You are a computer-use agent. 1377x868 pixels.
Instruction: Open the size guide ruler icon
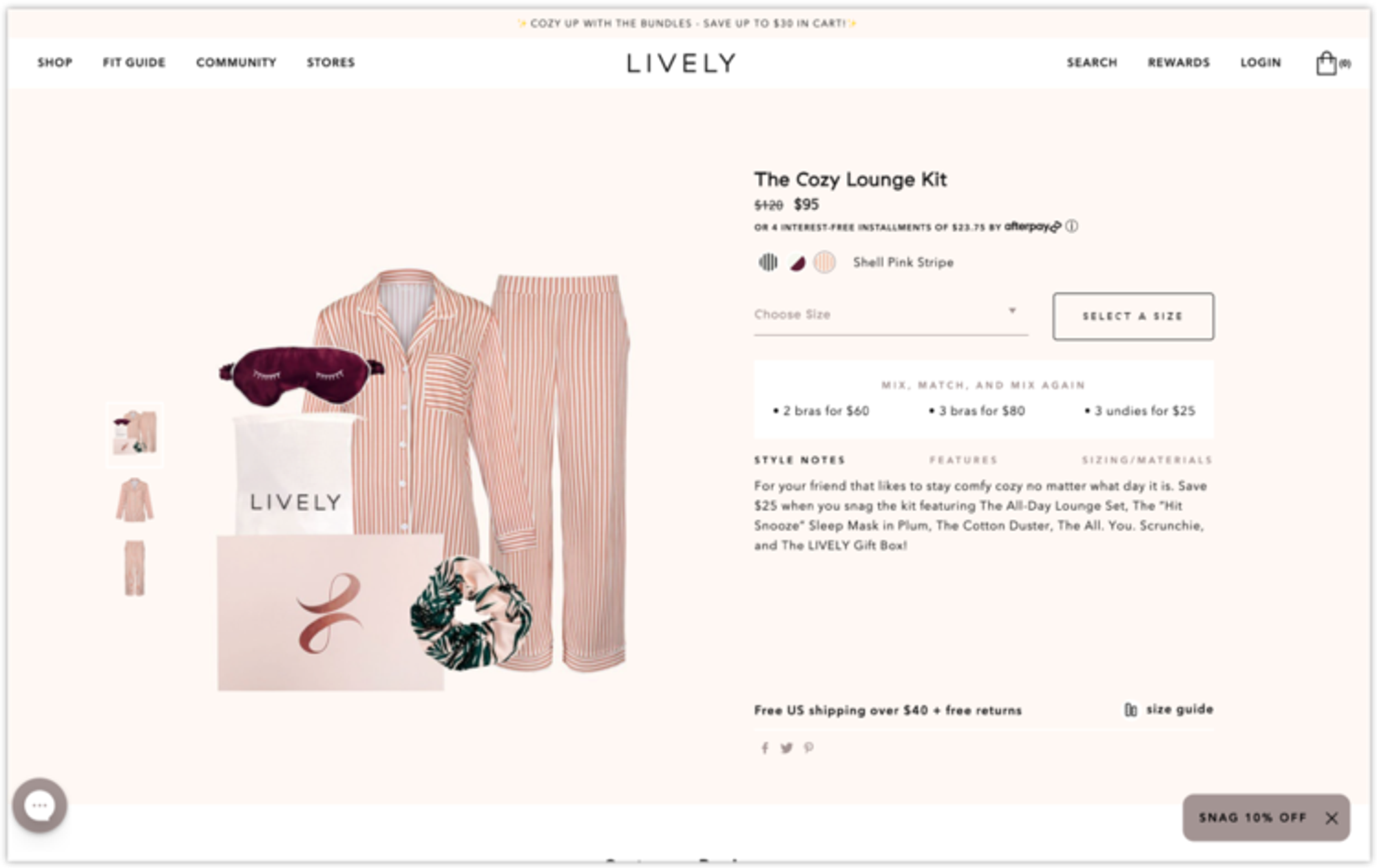(x=1131, y=709)
